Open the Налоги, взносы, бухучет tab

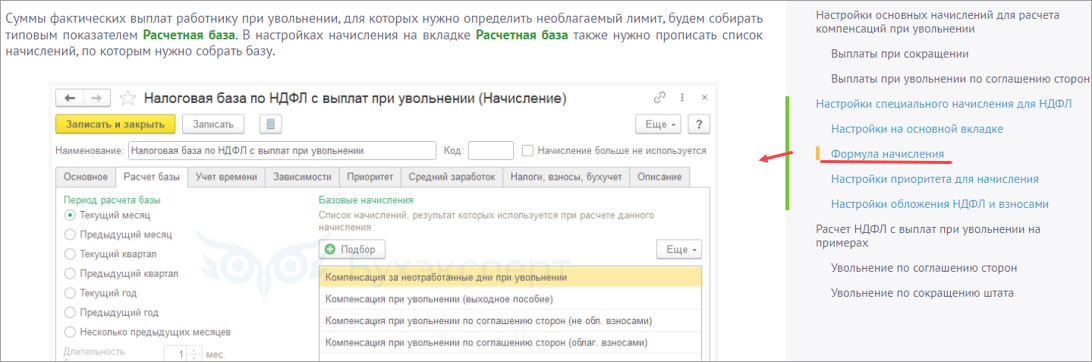[x=566, y=177]
